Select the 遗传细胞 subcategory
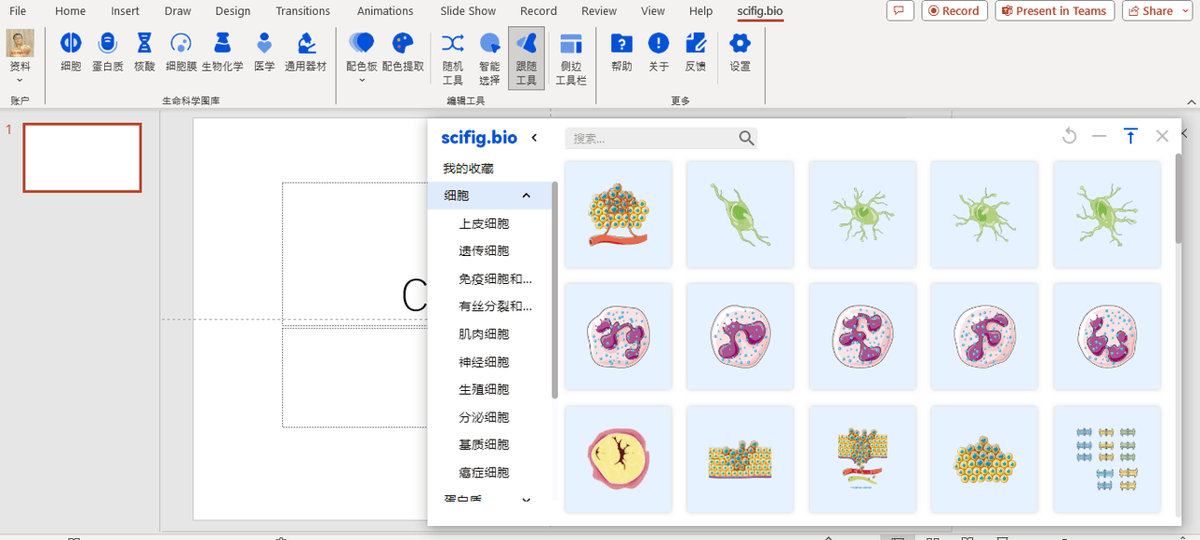Screen dimensions: 1200x540 [484, 251]
